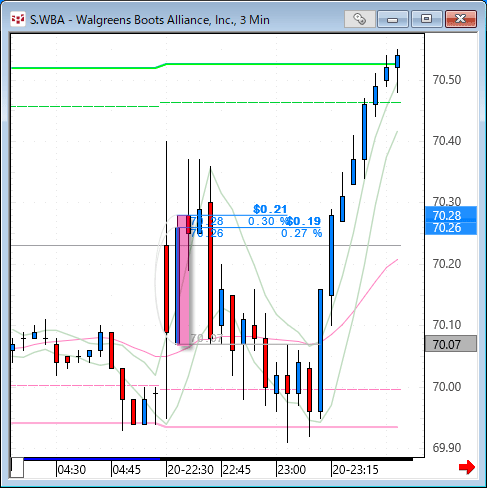Click the blue session bar above time axis
Screen dimensions: 487x488
pos(92,459)
